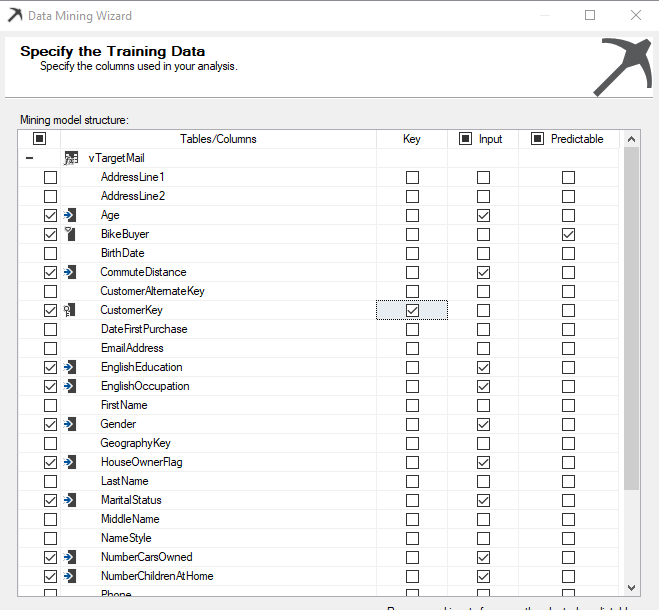Click the vTargetMail table icon
The height and width of the screenshot is (610, 659).
[70, 158]
